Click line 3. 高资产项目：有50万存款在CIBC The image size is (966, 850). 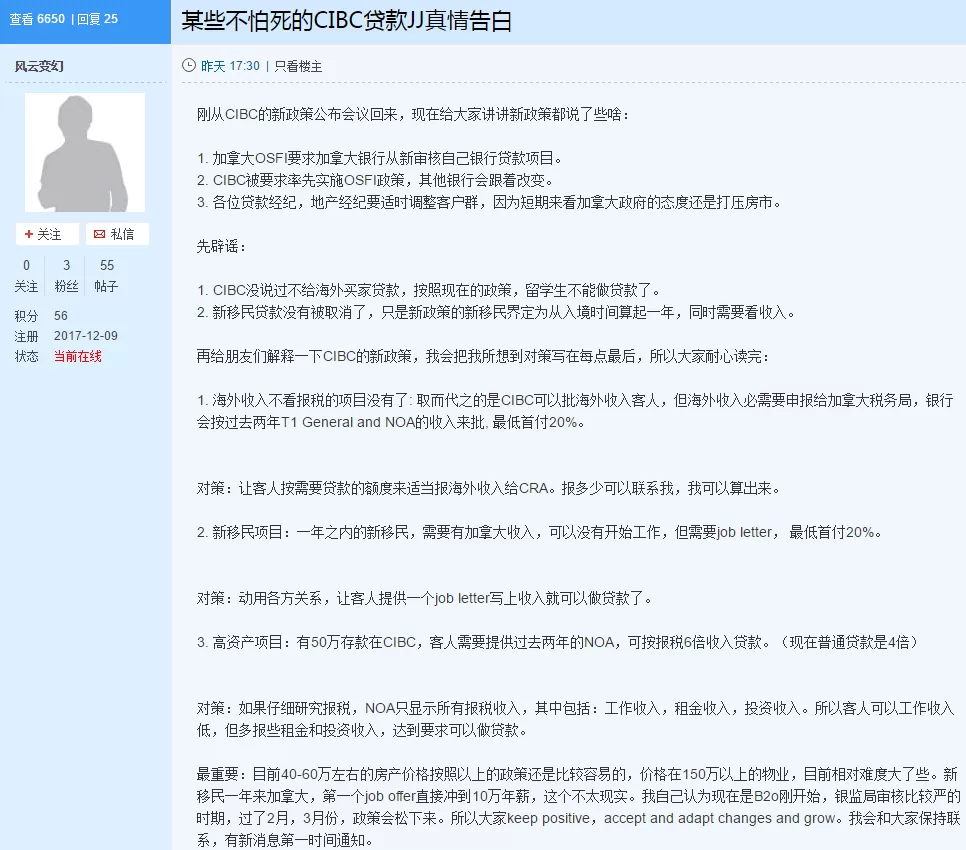[558, 642]
